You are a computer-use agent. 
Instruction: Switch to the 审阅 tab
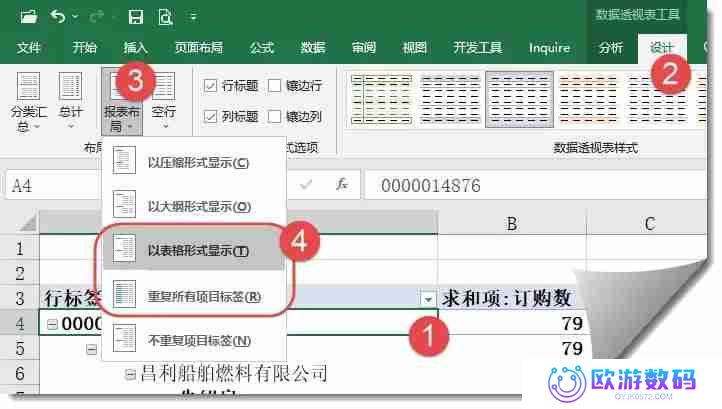click(364, 48)
